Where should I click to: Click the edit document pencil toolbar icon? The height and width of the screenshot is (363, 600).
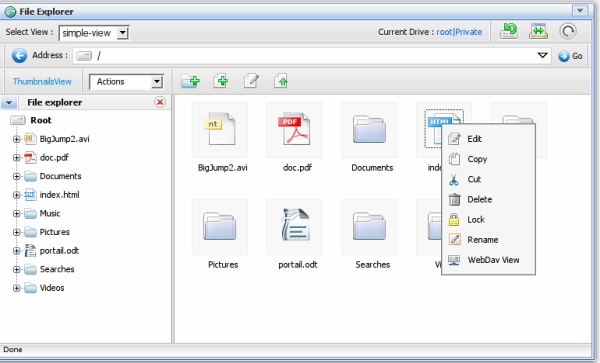251,81
